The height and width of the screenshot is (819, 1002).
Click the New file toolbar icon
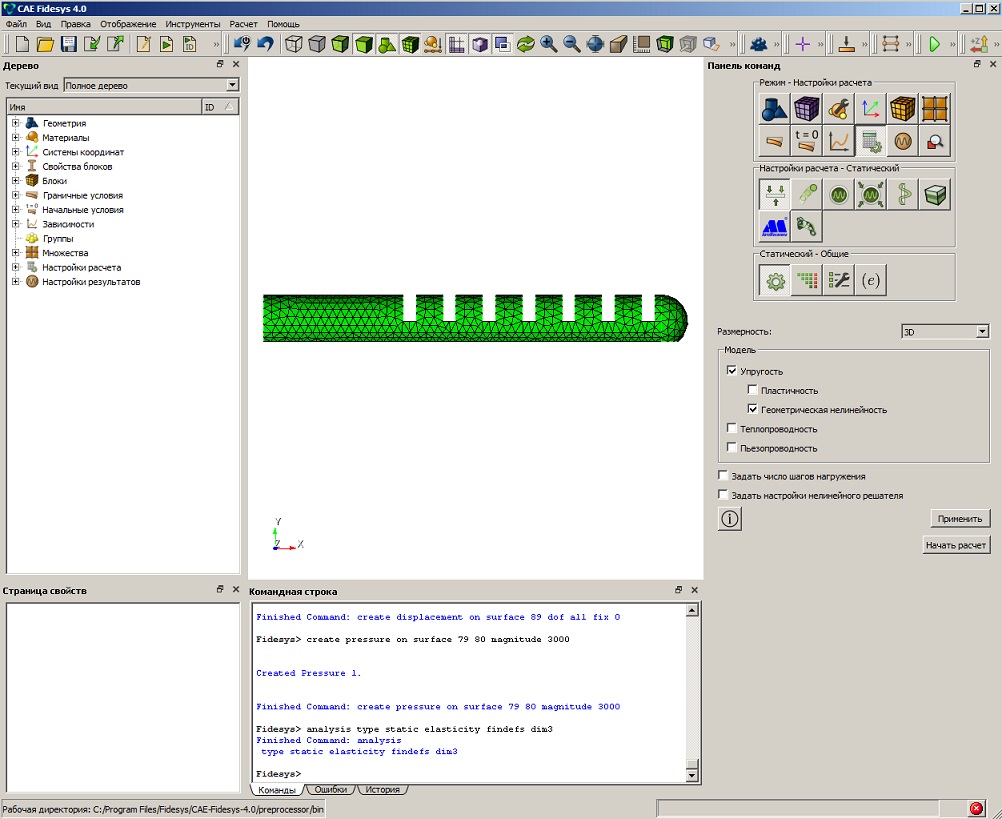coord(22,44)
